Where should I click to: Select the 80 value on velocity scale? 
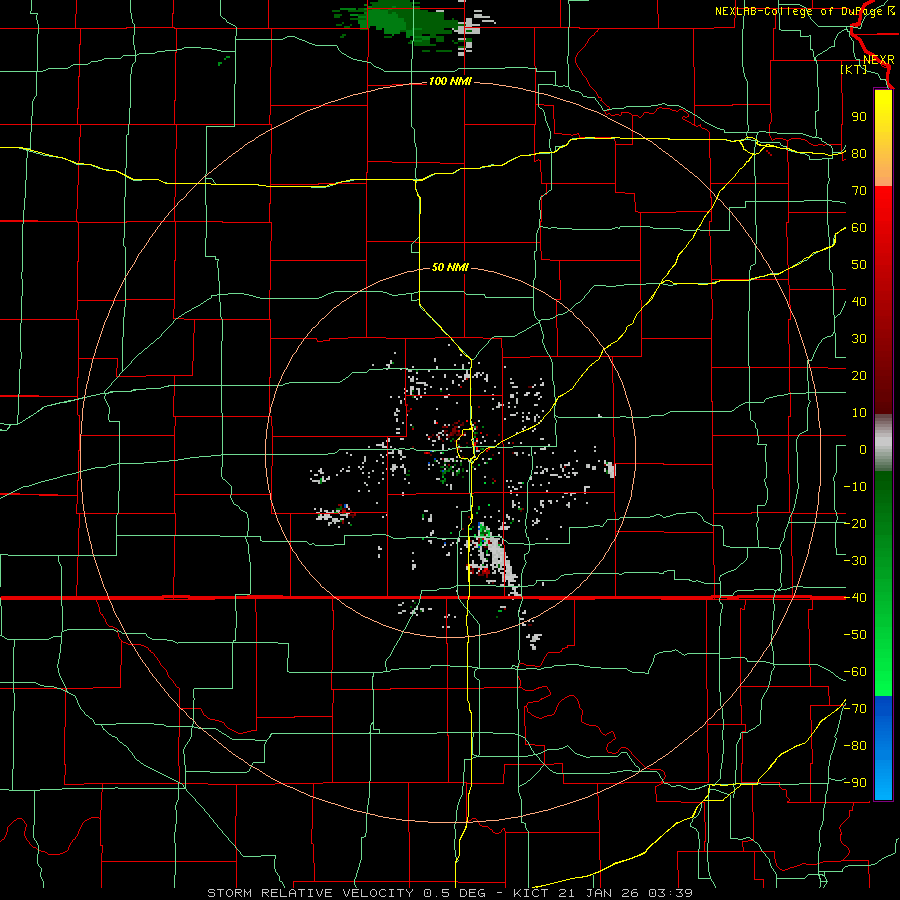tap(859, 154)
